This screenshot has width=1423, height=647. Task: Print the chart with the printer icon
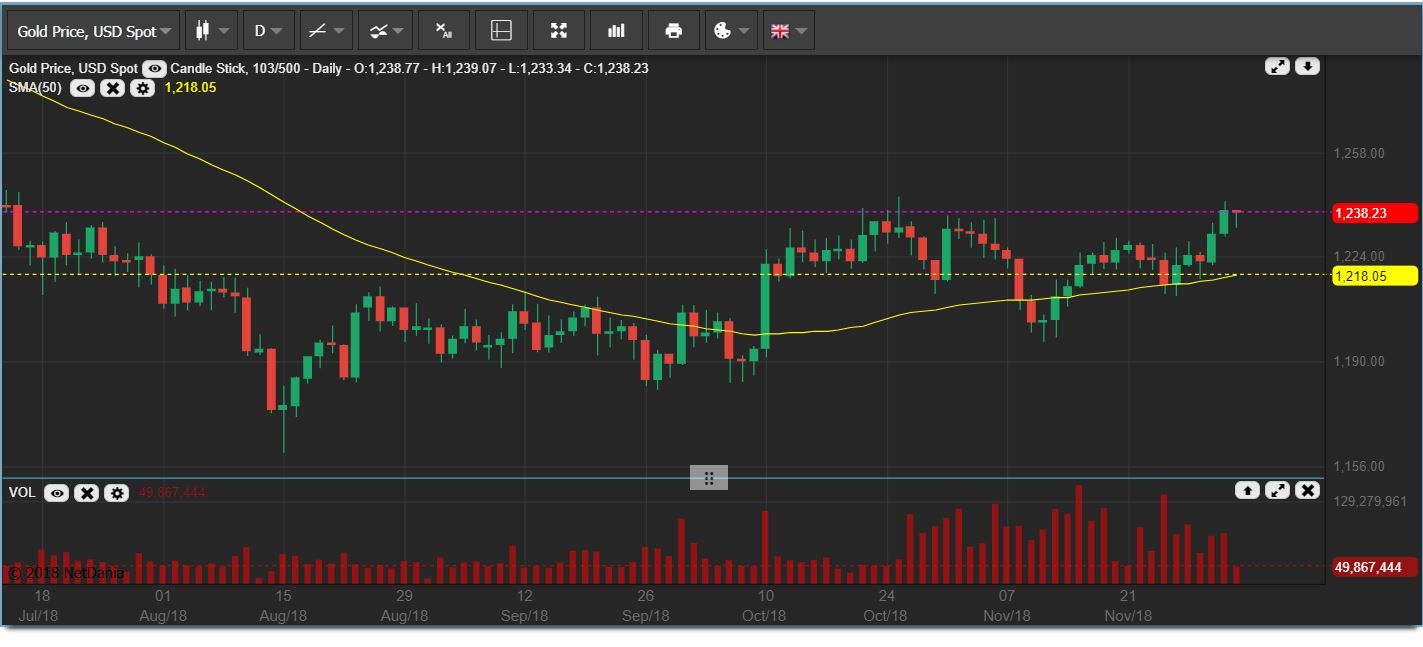coord(673,31)
